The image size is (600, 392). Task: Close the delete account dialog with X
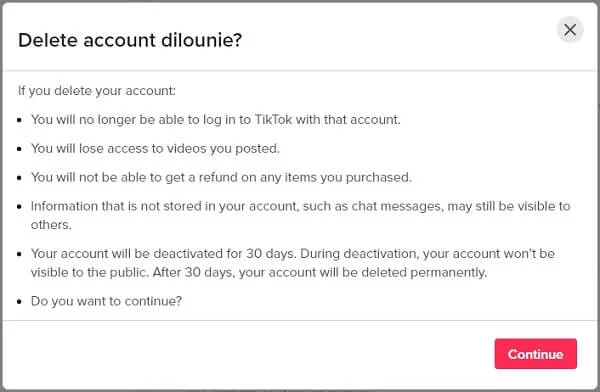570,29
